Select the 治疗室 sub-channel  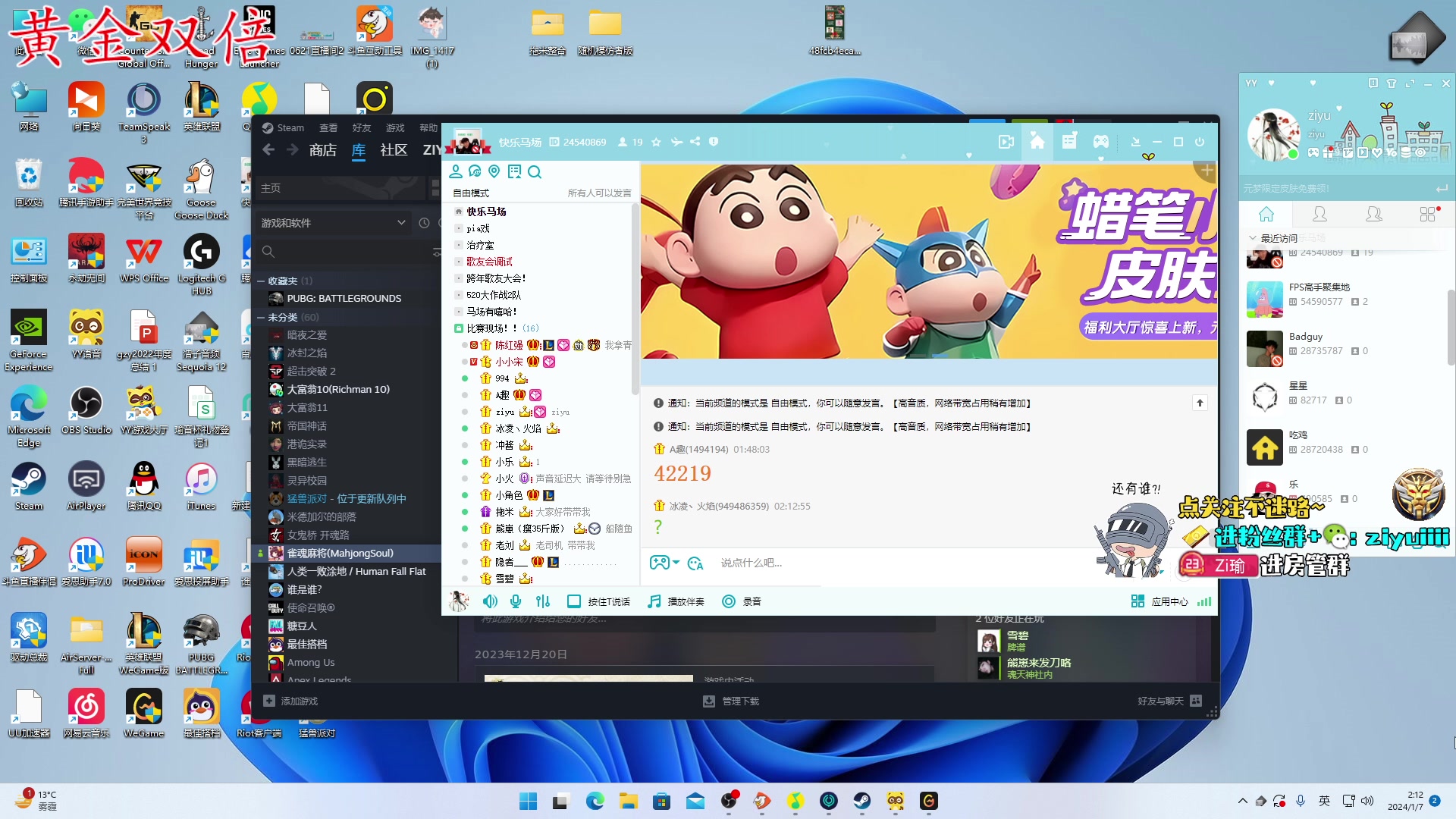pos(480,245)
